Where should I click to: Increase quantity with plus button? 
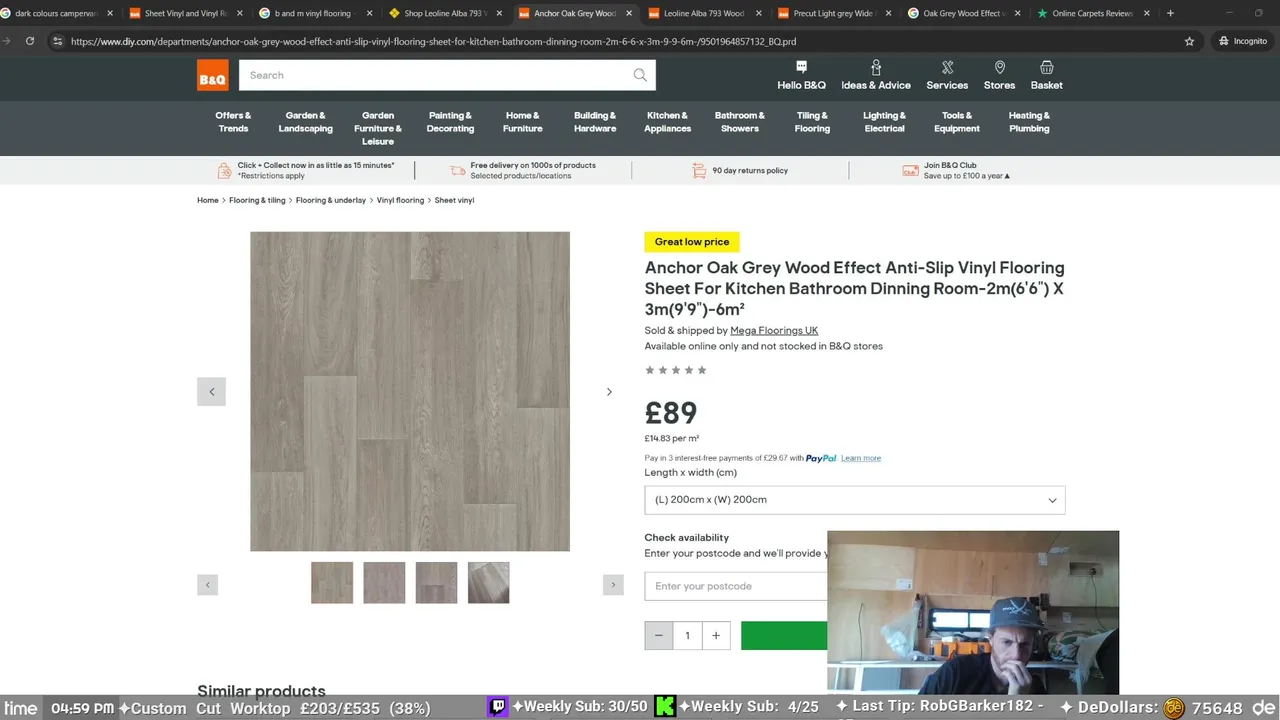tap(716, 635)
